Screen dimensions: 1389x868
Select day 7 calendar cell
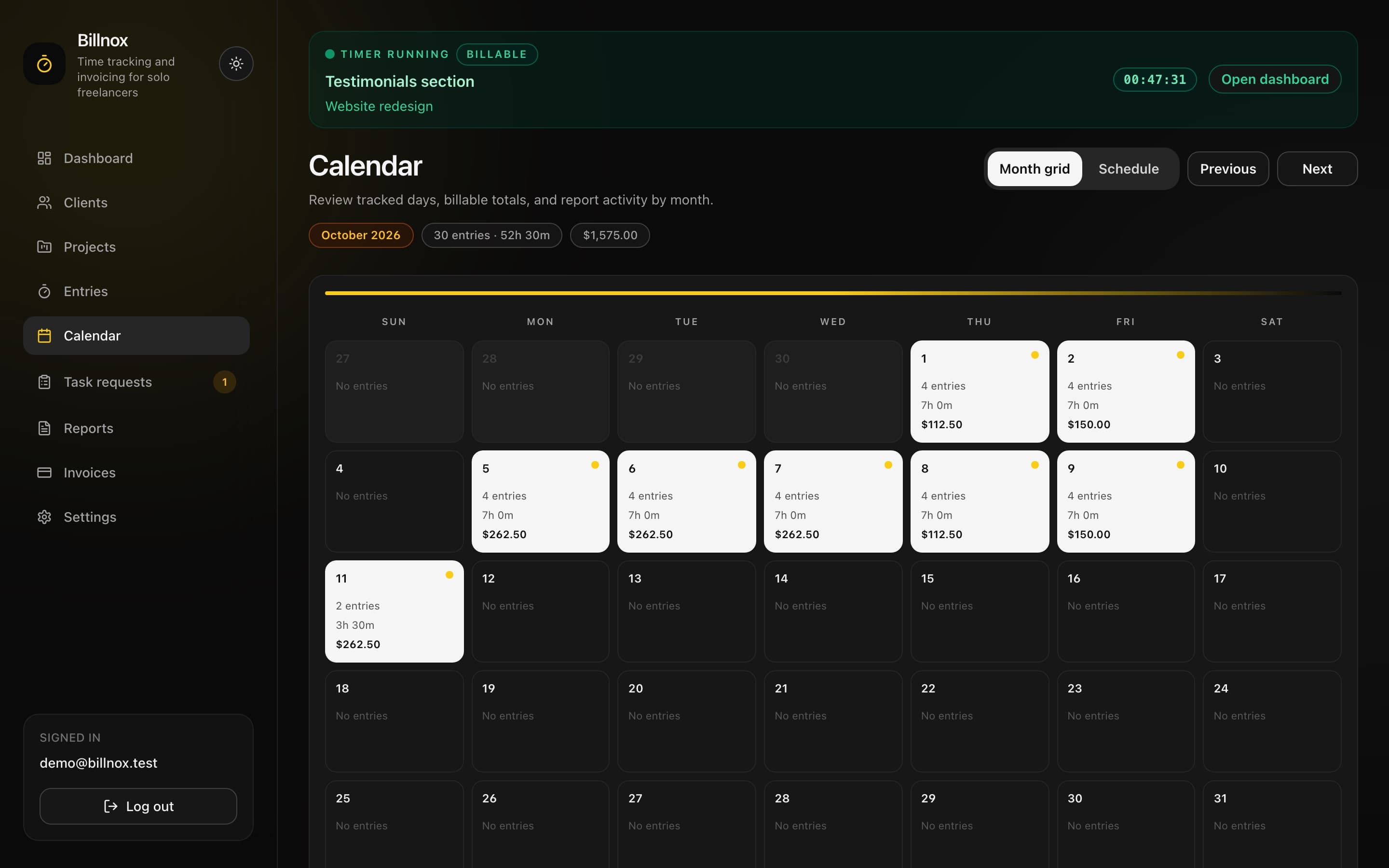click(833, 502)
